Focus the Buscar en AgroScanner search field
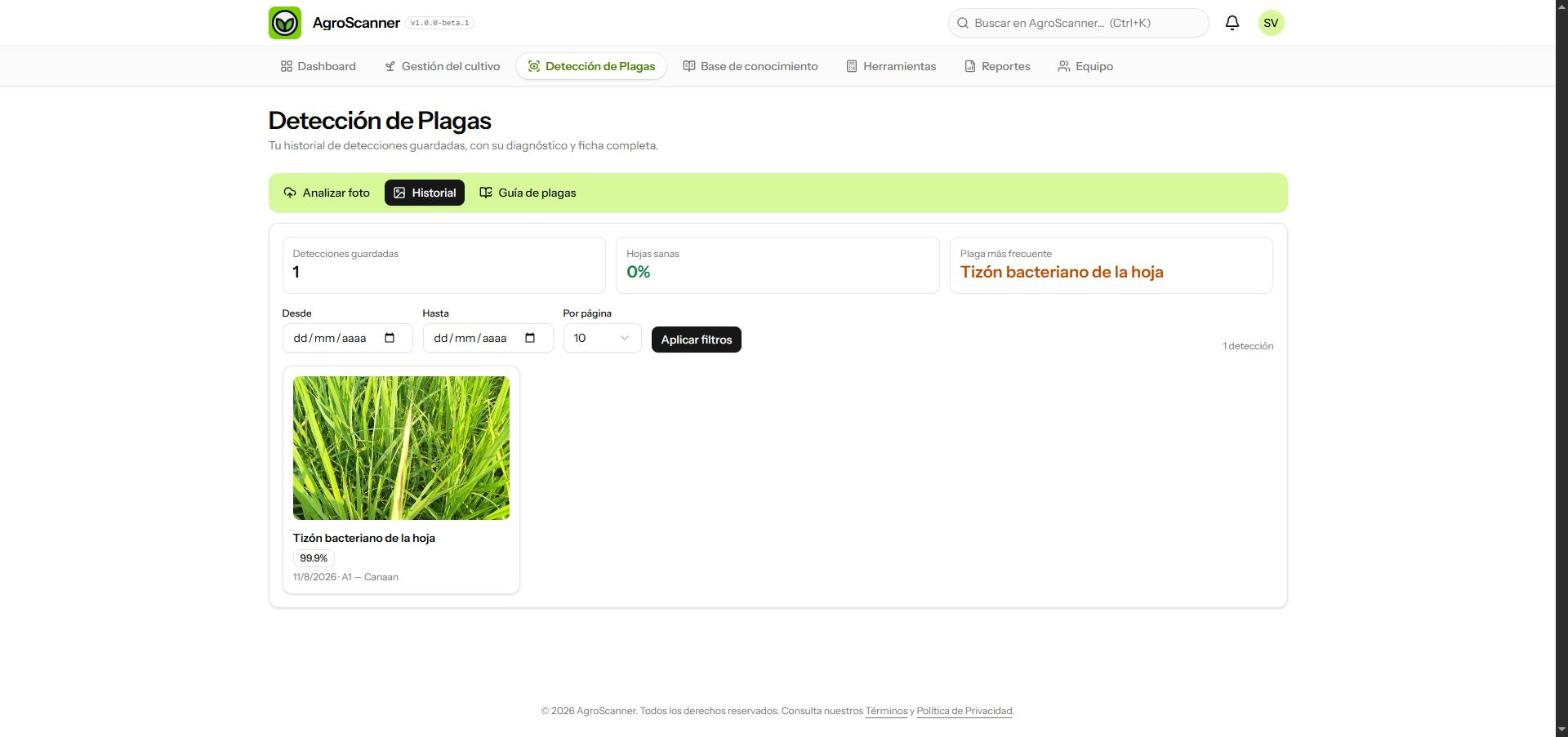 click(x=1079, y=23)
